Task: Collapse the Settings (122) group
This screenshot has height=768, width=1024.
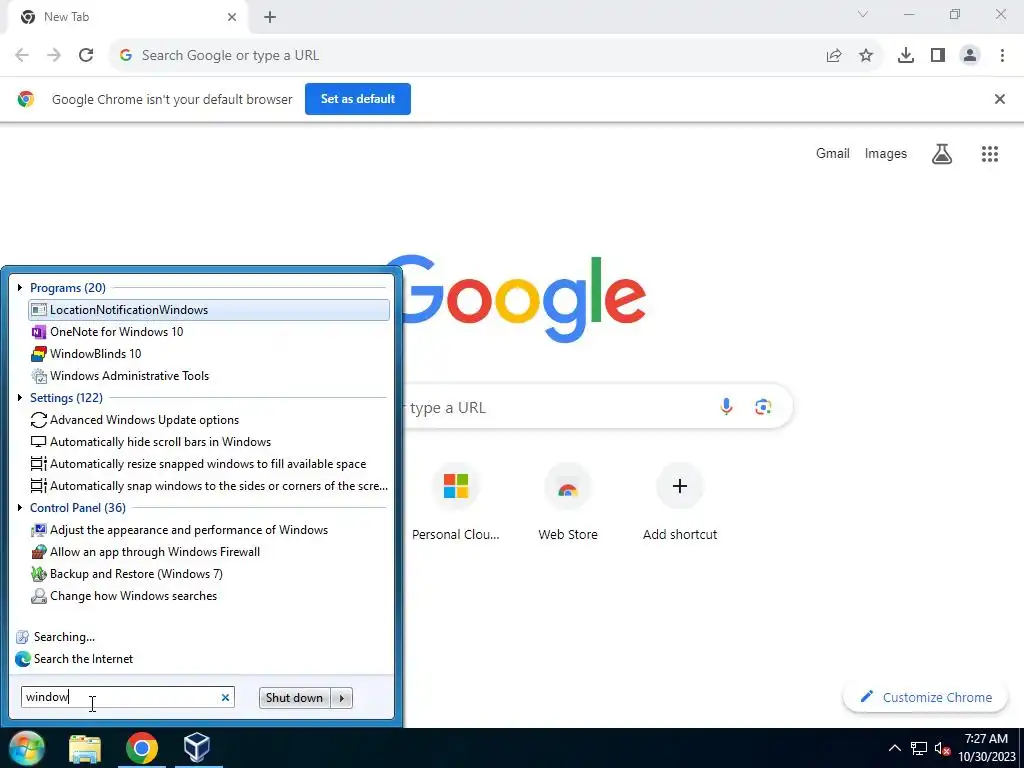Action: [x=20, y=398]
